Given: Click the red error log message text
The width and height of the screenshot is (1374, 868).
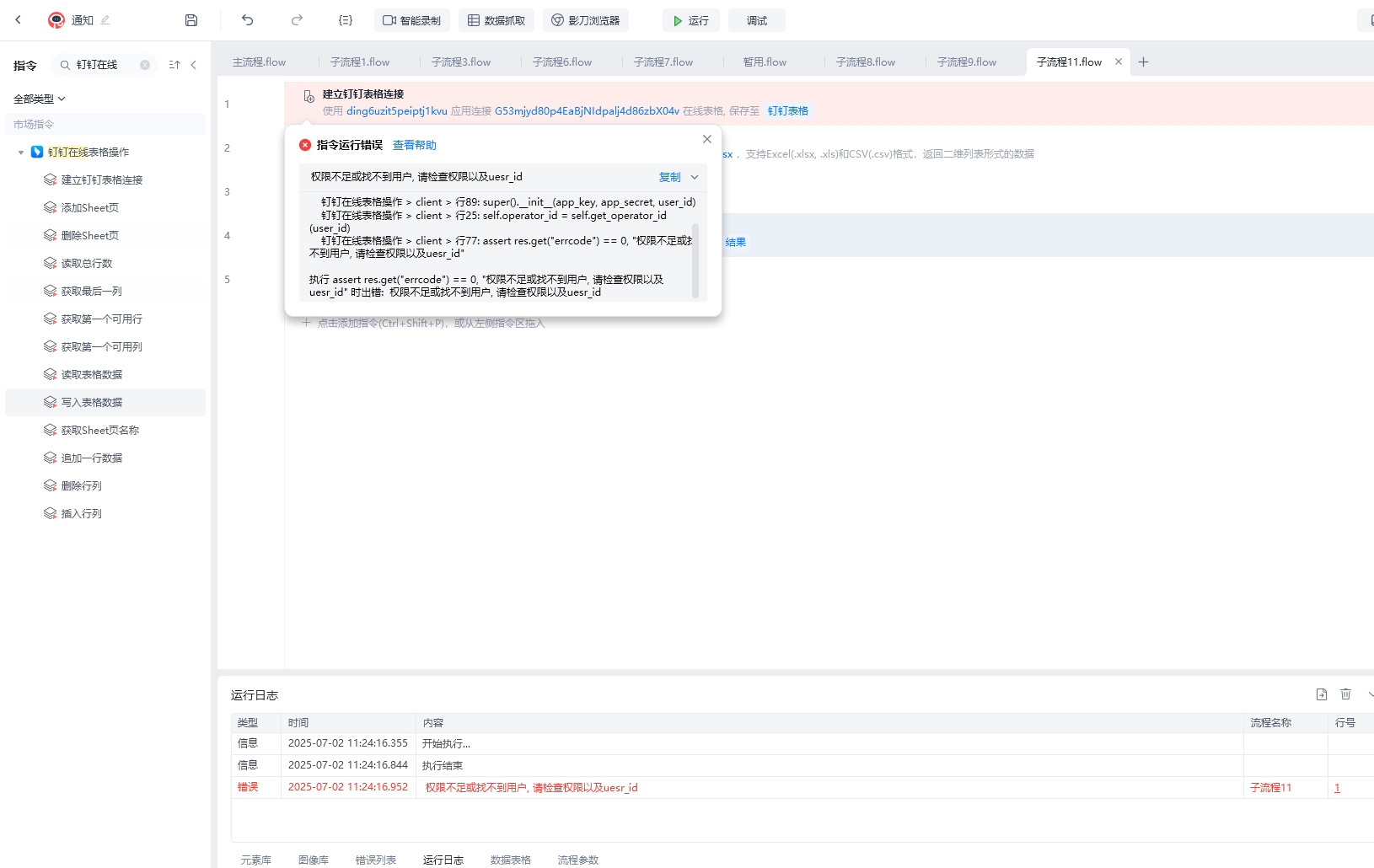Looking at the screenshot, I should pyautogui.click(x=531, y=788).
